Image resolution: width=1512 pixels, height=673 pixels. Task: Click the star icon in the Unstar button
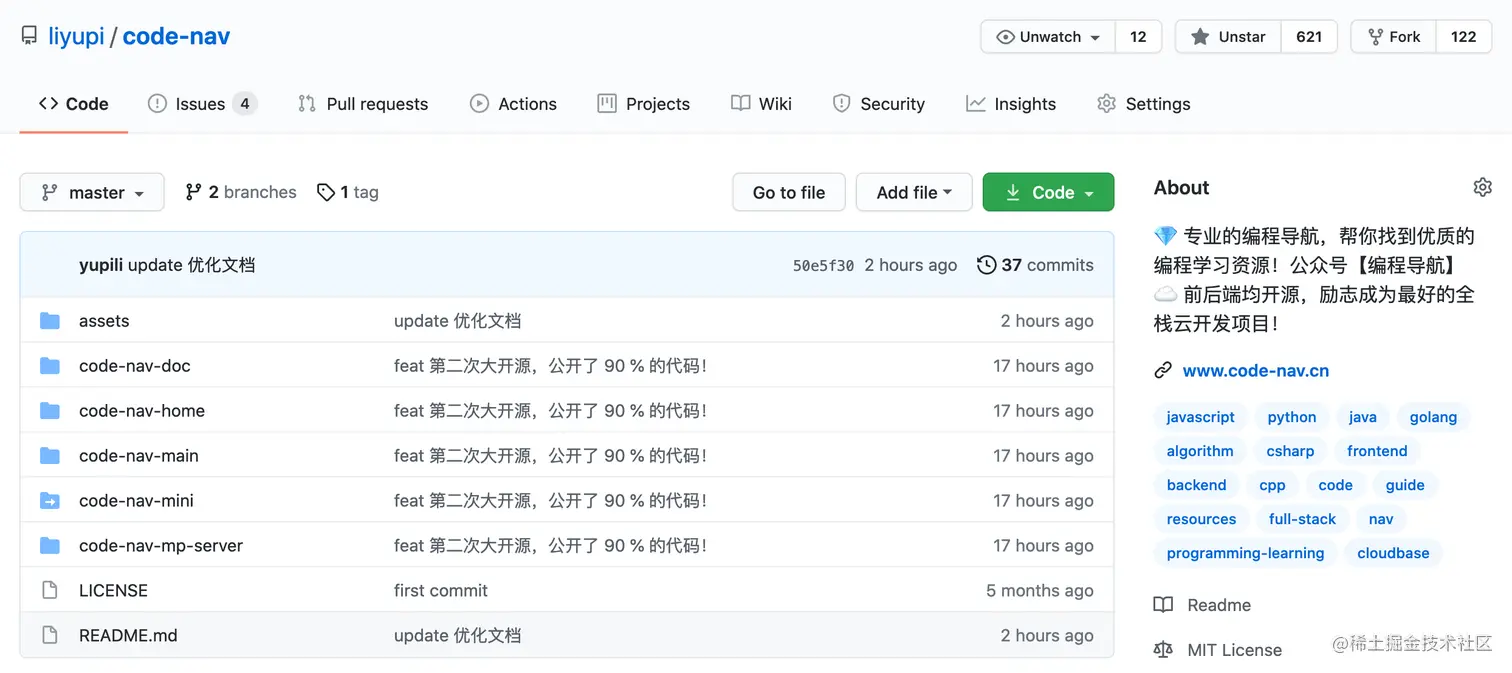click(1200, 37)
